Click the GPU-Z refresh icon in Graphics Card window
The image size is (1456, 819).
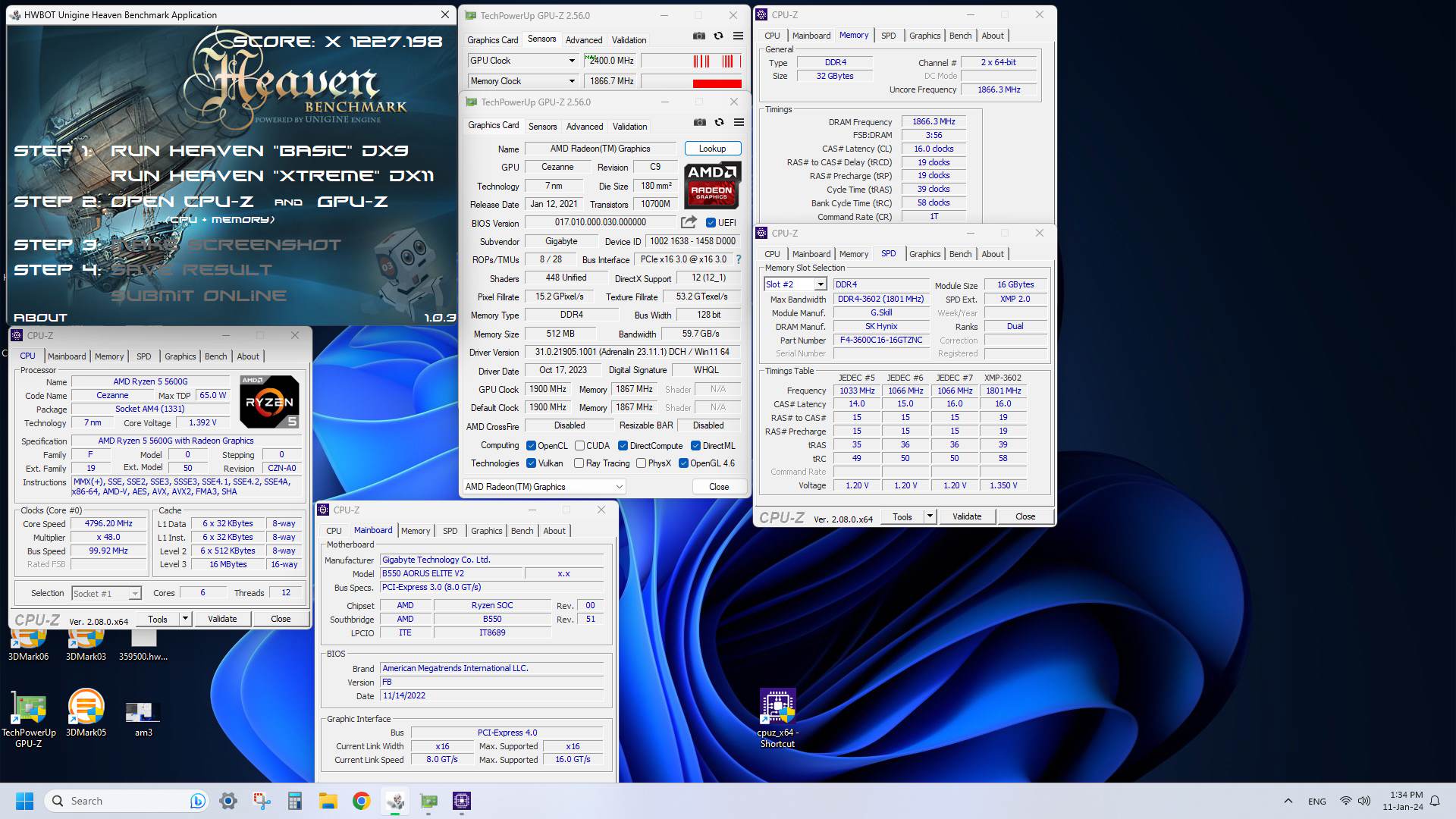(719, 122)
